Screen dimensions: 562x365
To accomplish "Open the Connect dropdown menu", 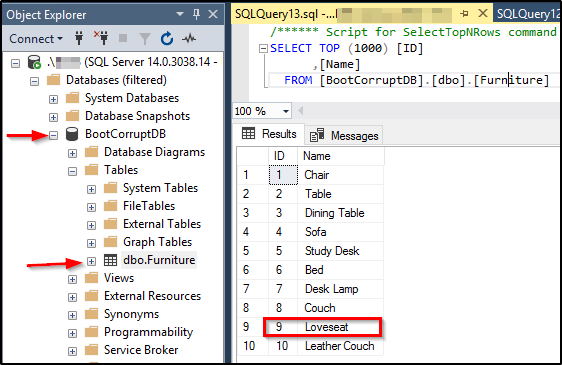I will tap(36, 38).
